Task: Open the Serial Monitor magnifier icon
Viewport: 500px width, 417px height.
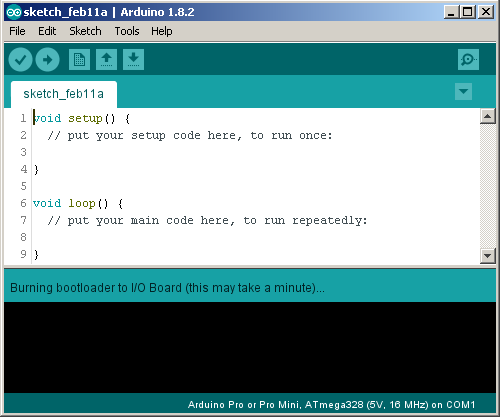Action: coord(468,60)
